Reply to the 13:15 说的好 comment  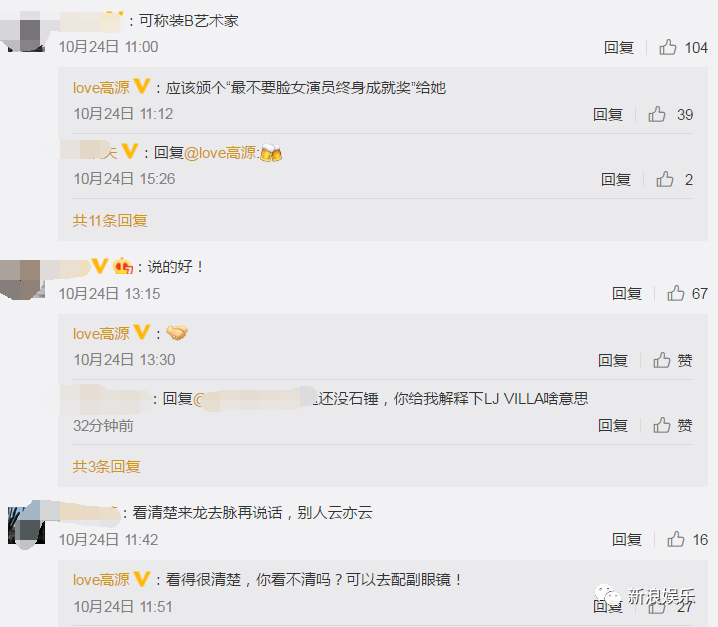pos(626,293)
